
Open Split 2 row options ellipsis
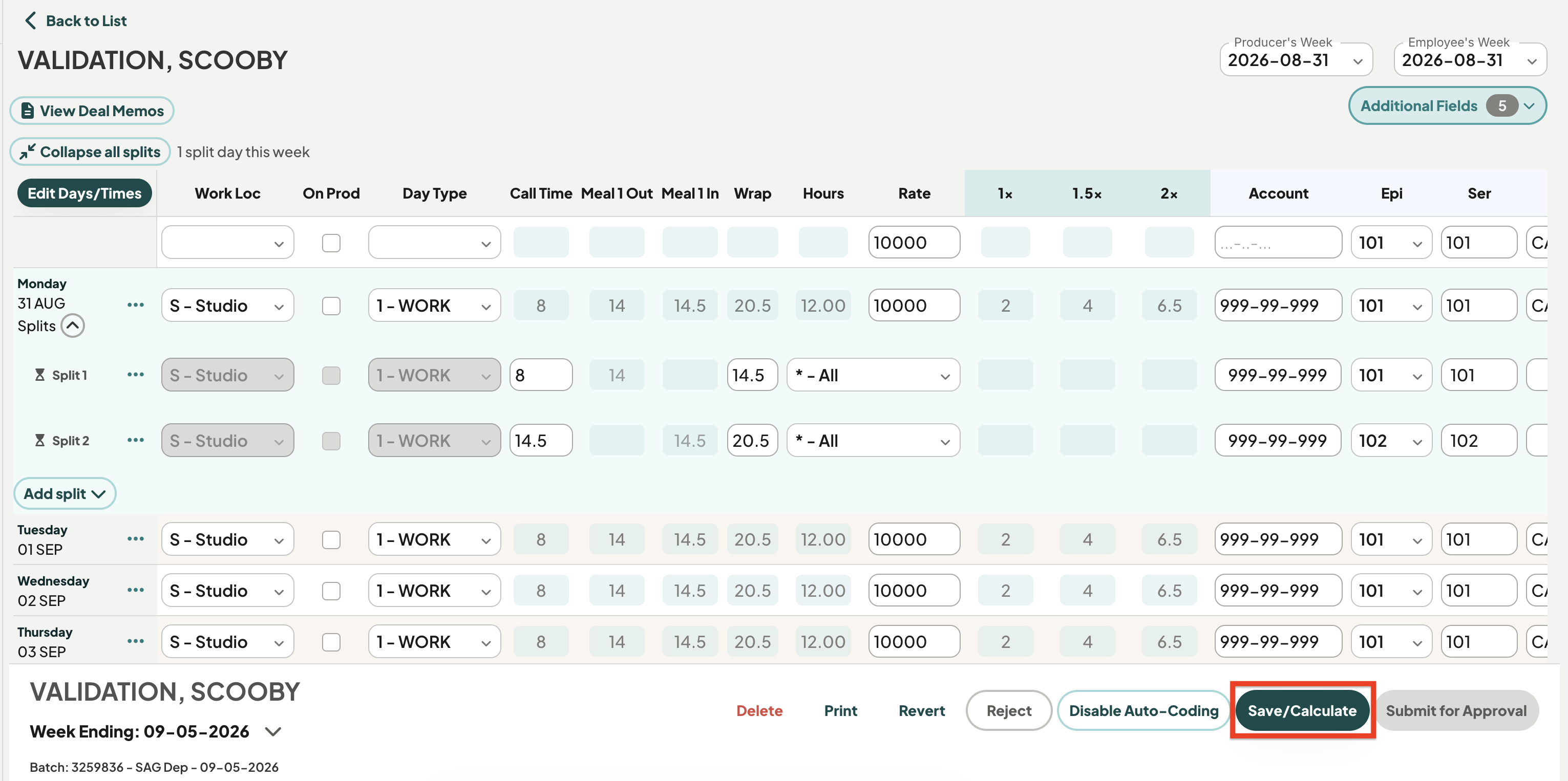pos(136,440)
